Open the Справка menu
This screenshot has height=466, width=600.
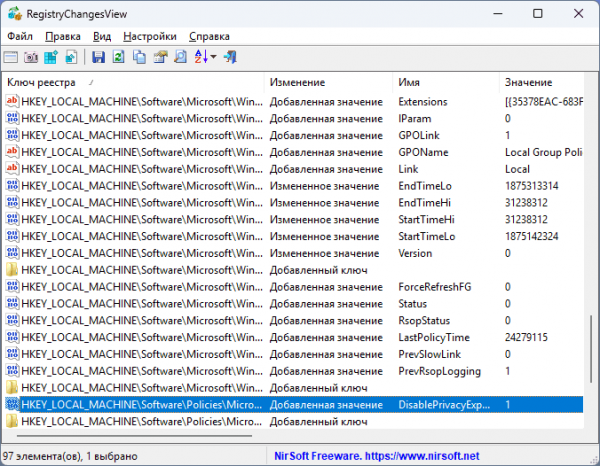coord(209,36)
